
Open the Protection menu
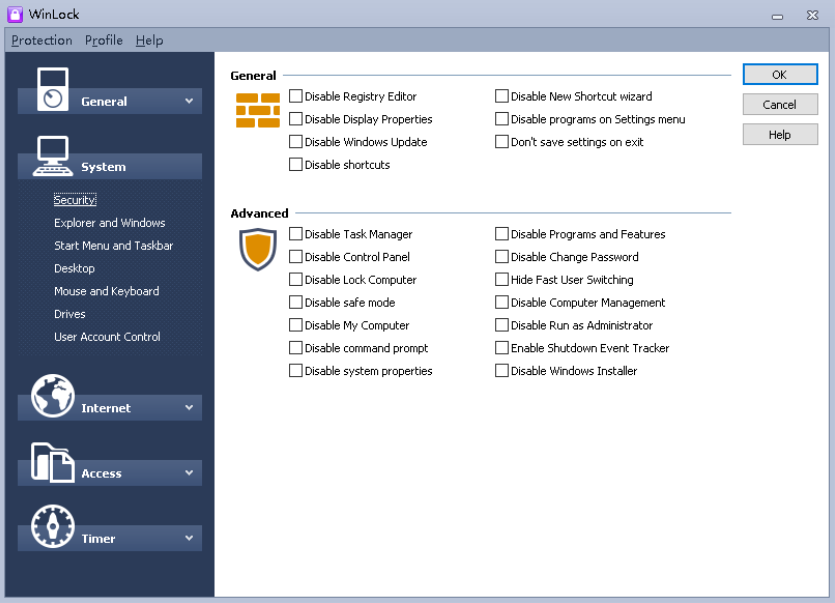[42, 40]
